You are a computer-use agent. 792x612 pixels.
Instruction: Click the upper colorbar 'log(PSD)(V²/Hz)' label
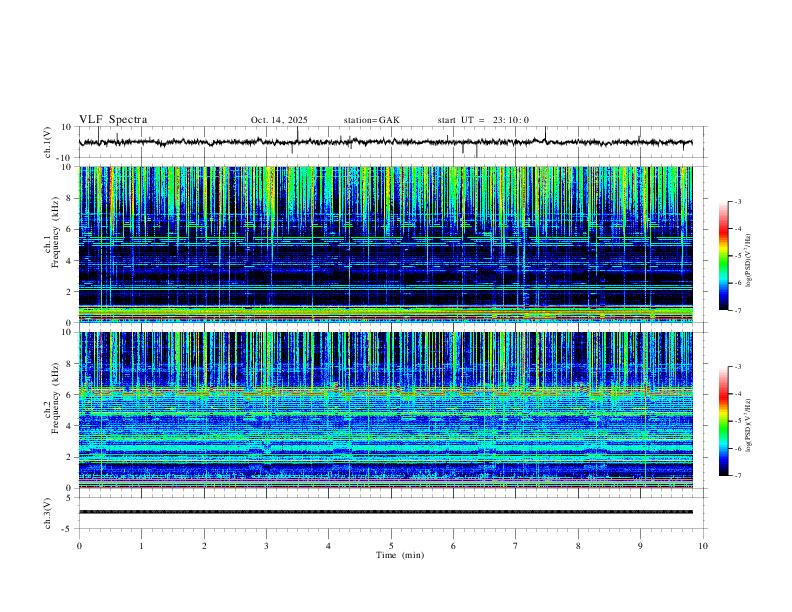(x=749, y=261)
